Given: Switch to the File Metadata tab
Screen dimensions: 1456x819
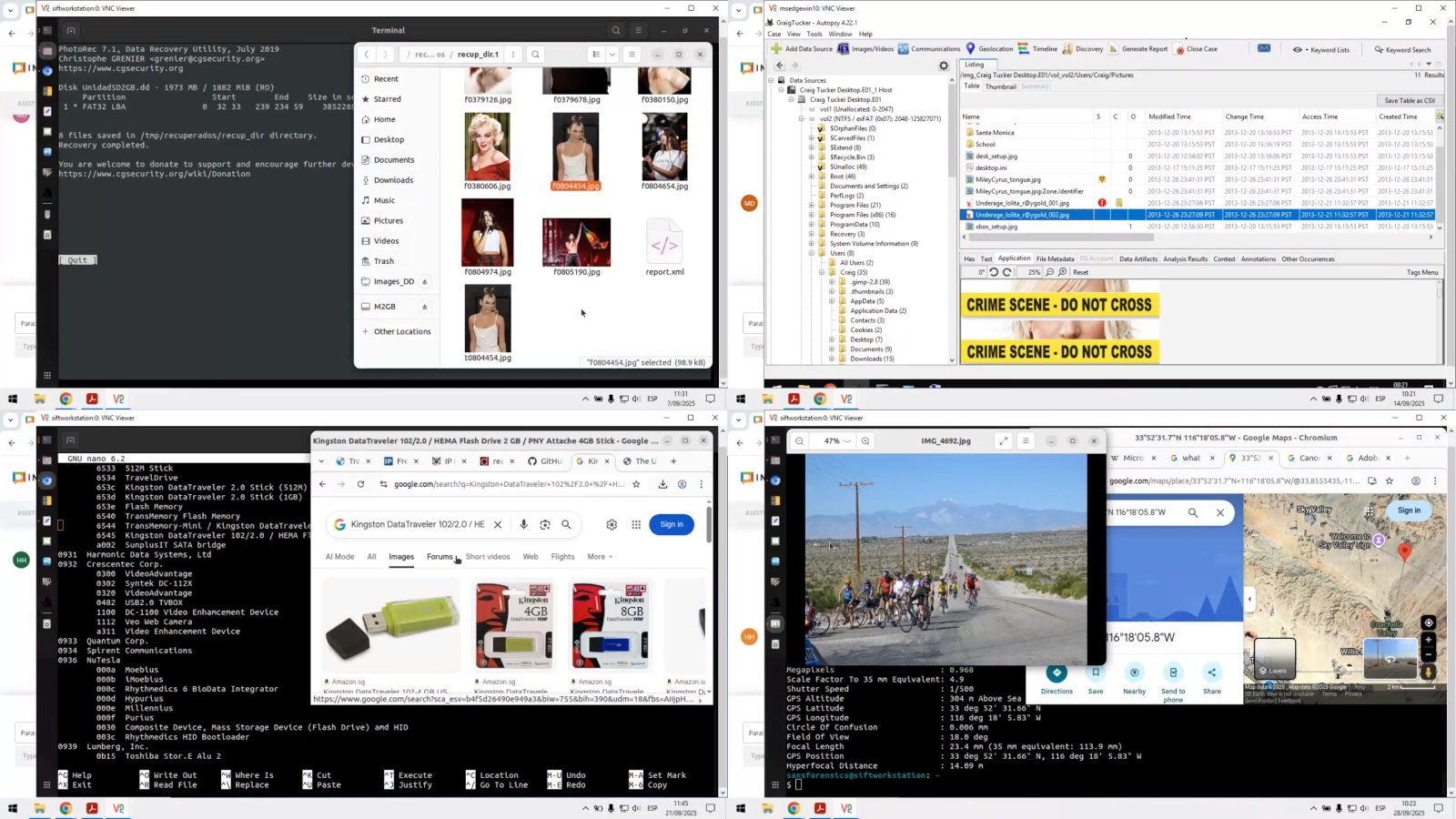Looking at the screenshot, I should coord(1055,259).
